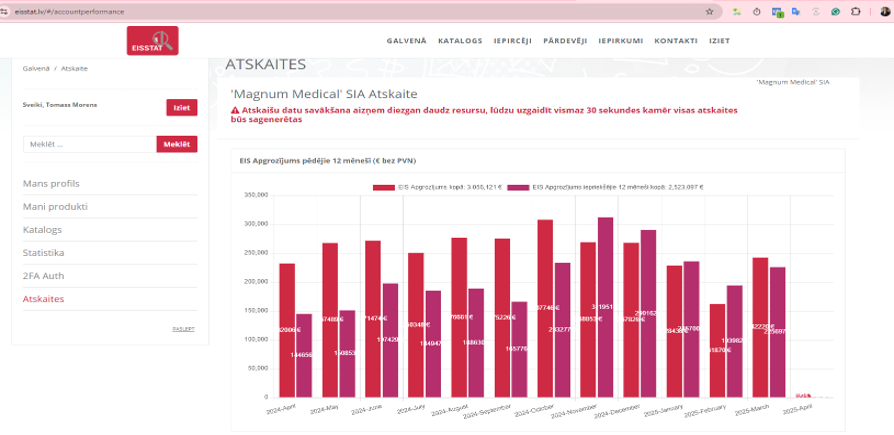Go to IEPIRCĒJI in the top navigation
Viewport: 894px width, 435px height.
[513, 41]
